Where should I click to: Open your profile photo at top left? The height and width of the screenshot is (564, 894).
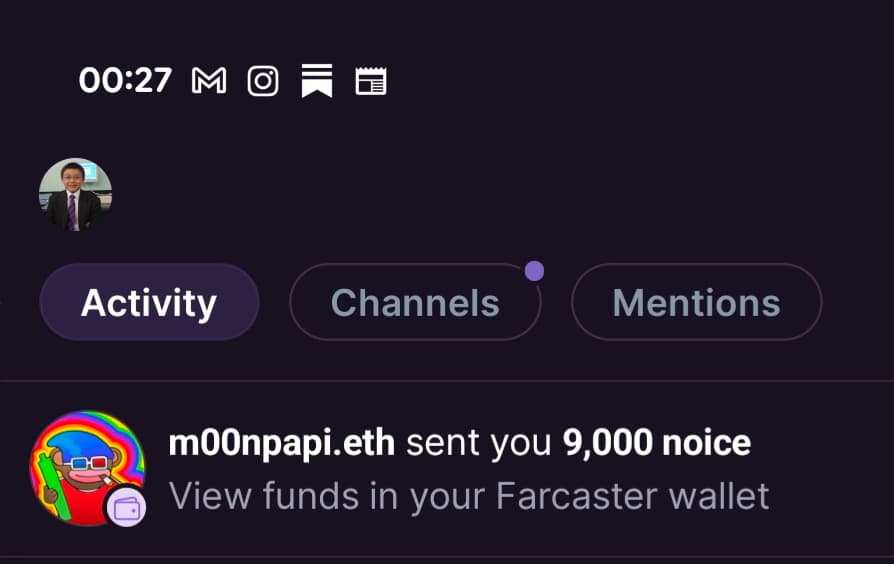point(75,195)
